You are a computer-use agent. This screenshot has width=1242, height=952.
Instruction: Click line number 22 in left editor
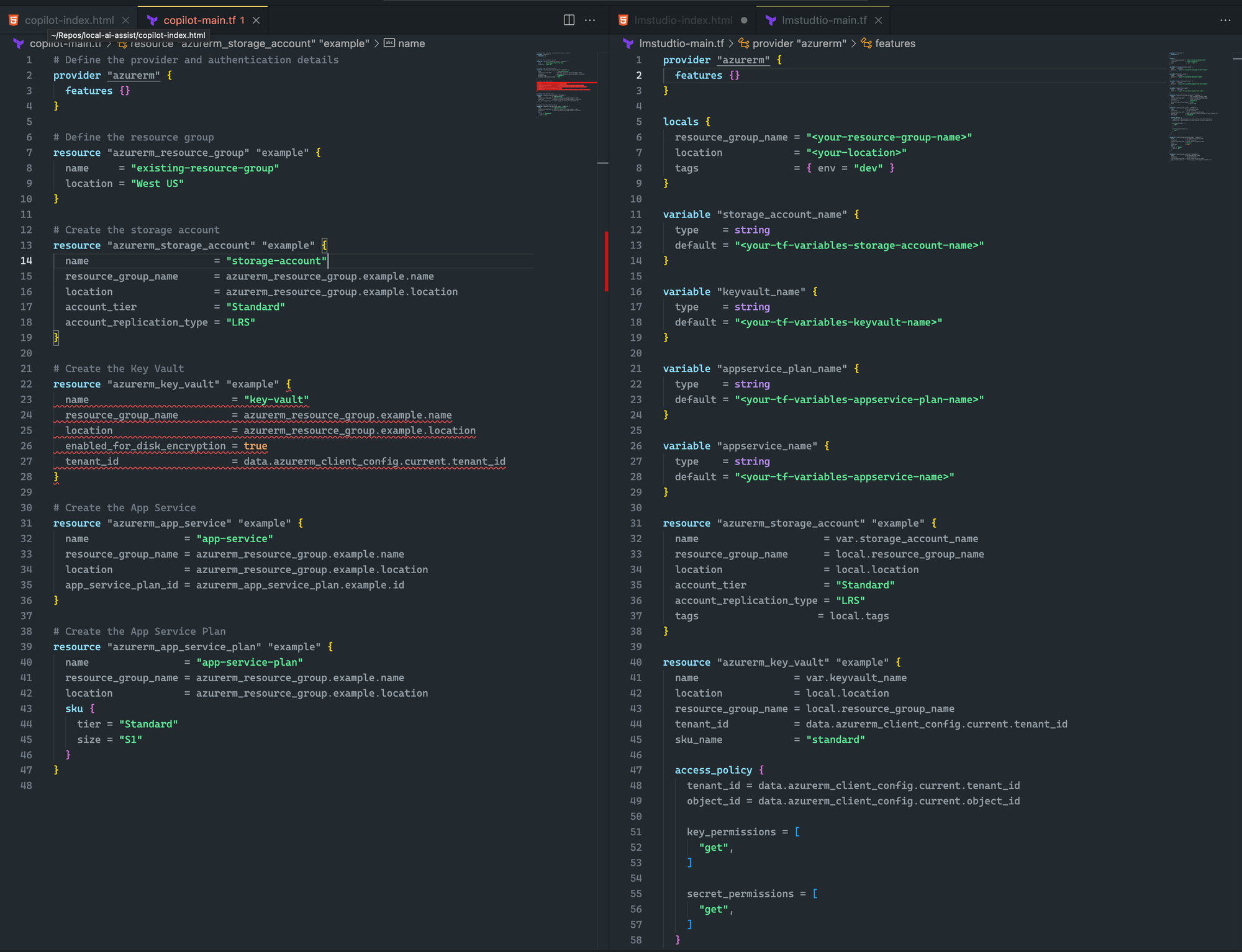coord(26,384)
